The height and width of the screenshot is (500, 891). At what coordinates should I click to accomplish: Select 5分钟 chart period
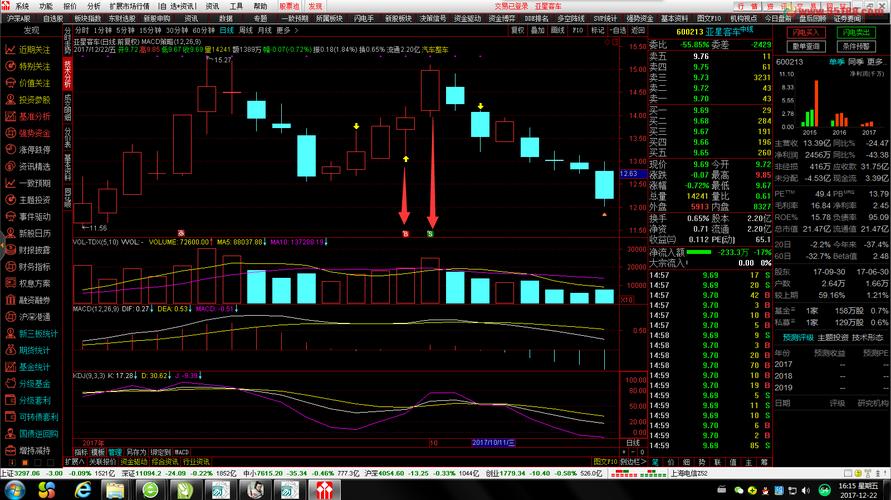point(125,30)
